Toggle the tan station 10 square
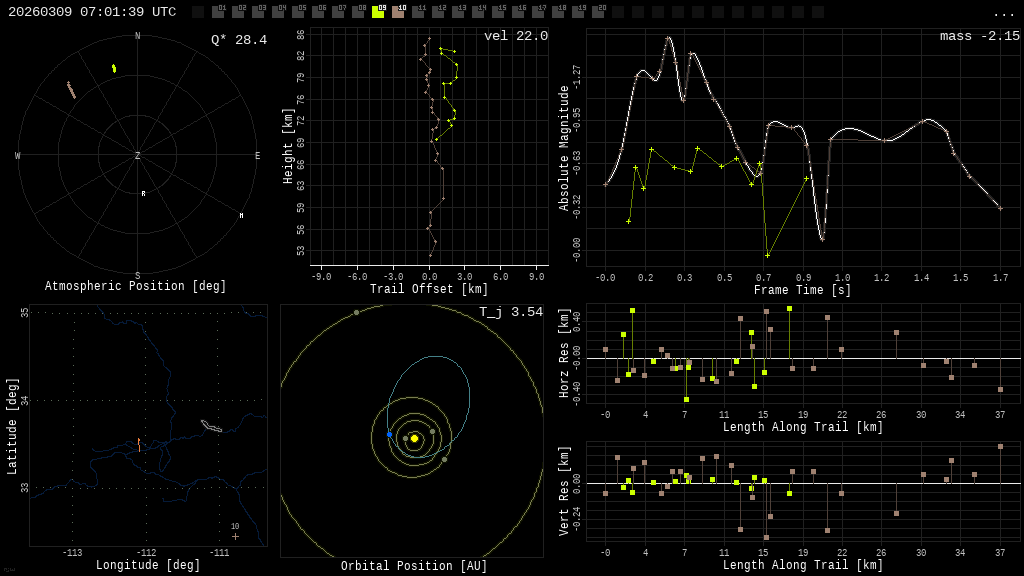This screenshot has height=576, width=1024. click(x=398, y=12)
